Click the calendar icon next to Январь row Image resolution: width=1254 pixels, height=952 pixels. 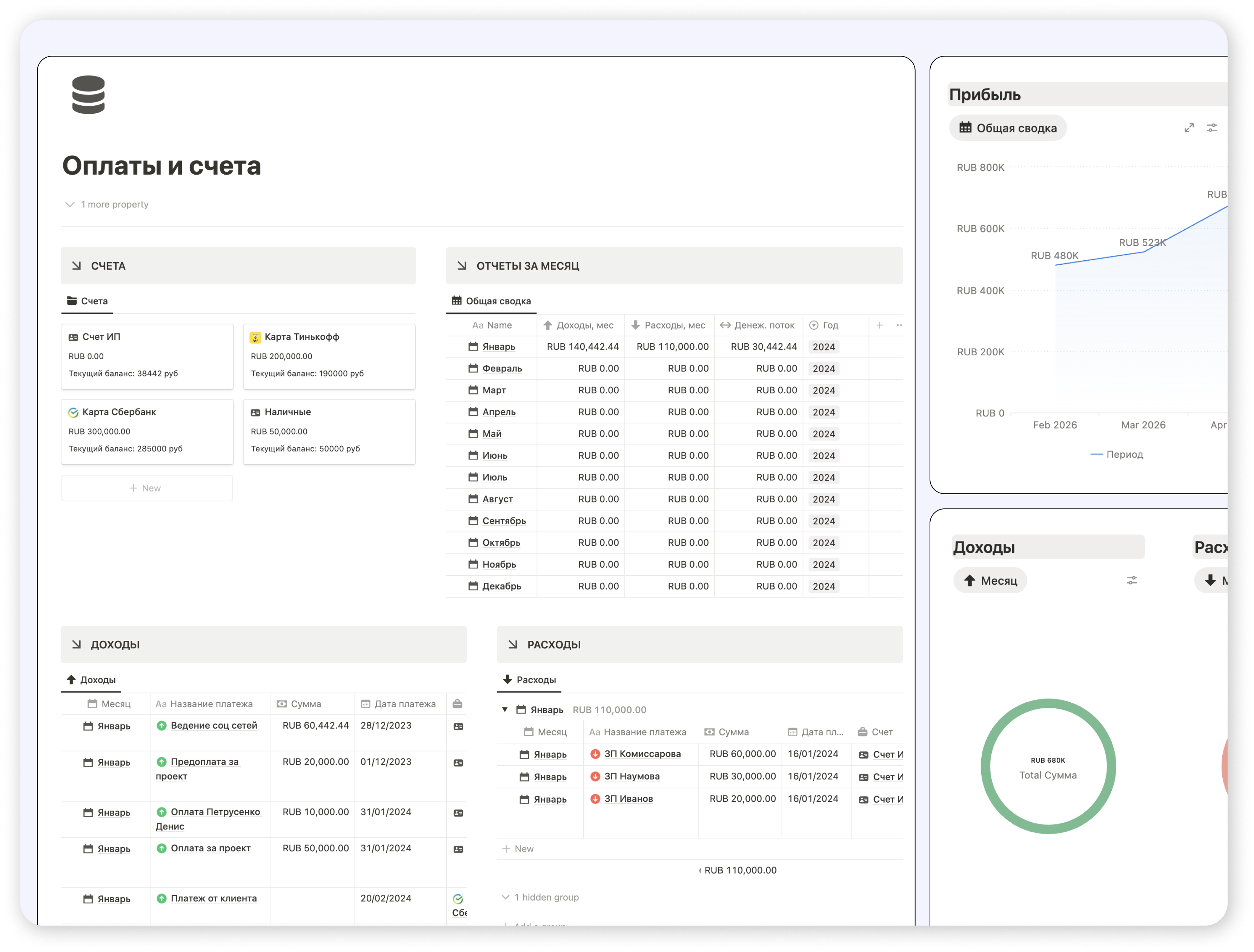coord(474,346)
